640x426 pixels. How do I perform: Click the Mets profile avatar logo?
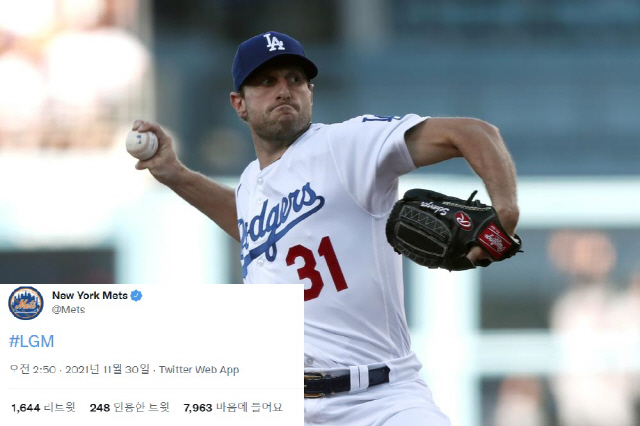pos(26,303)
